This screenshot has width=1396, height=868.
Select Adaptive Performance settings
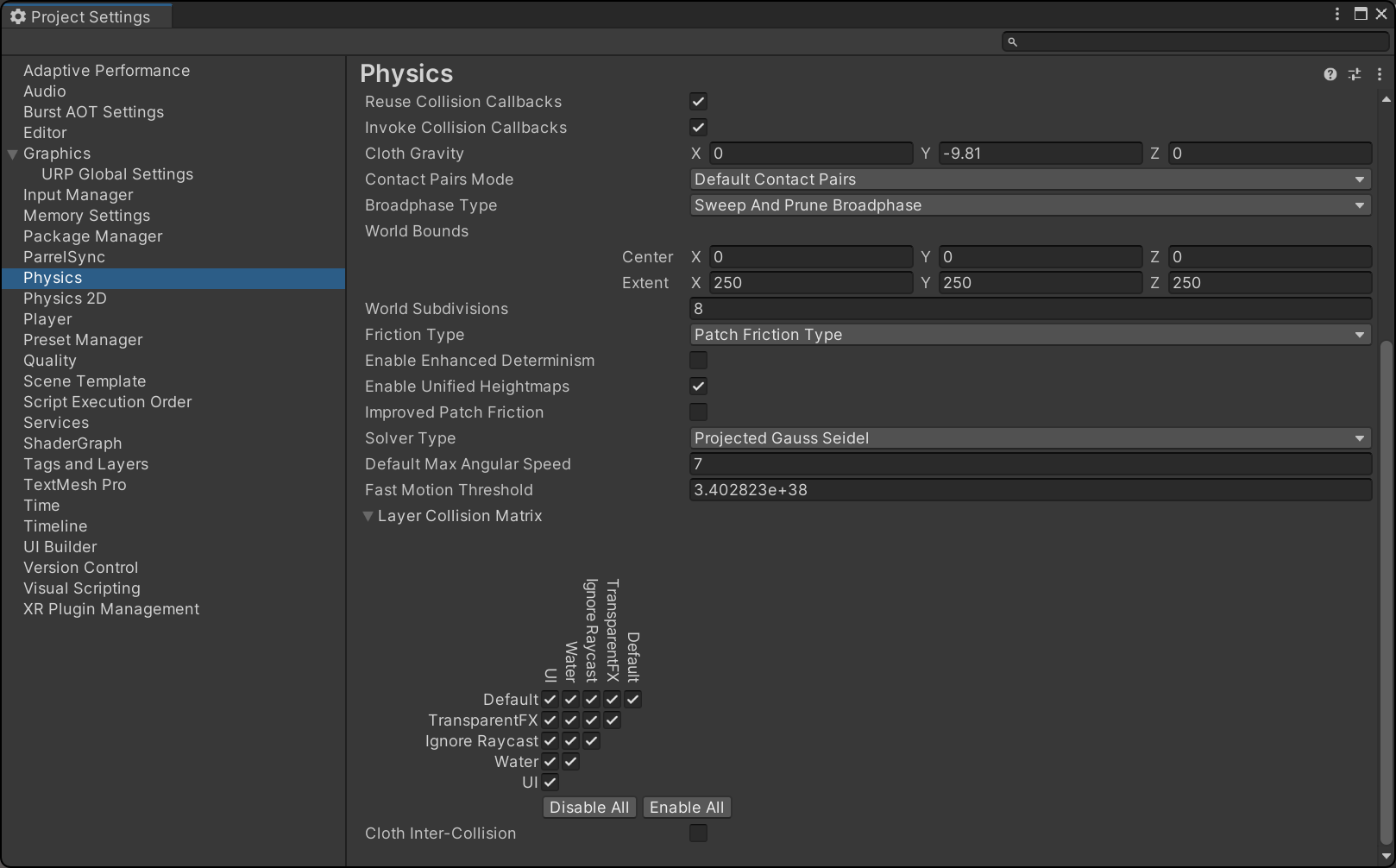(106, 71)
